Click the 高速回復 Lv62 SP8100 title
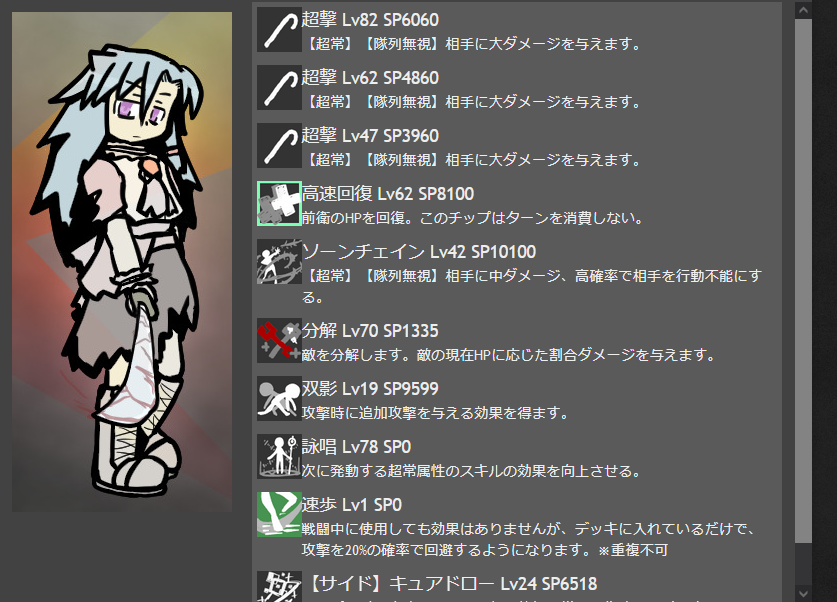The height and width of the screenshot is (602, 837). (x=388, y=194)
